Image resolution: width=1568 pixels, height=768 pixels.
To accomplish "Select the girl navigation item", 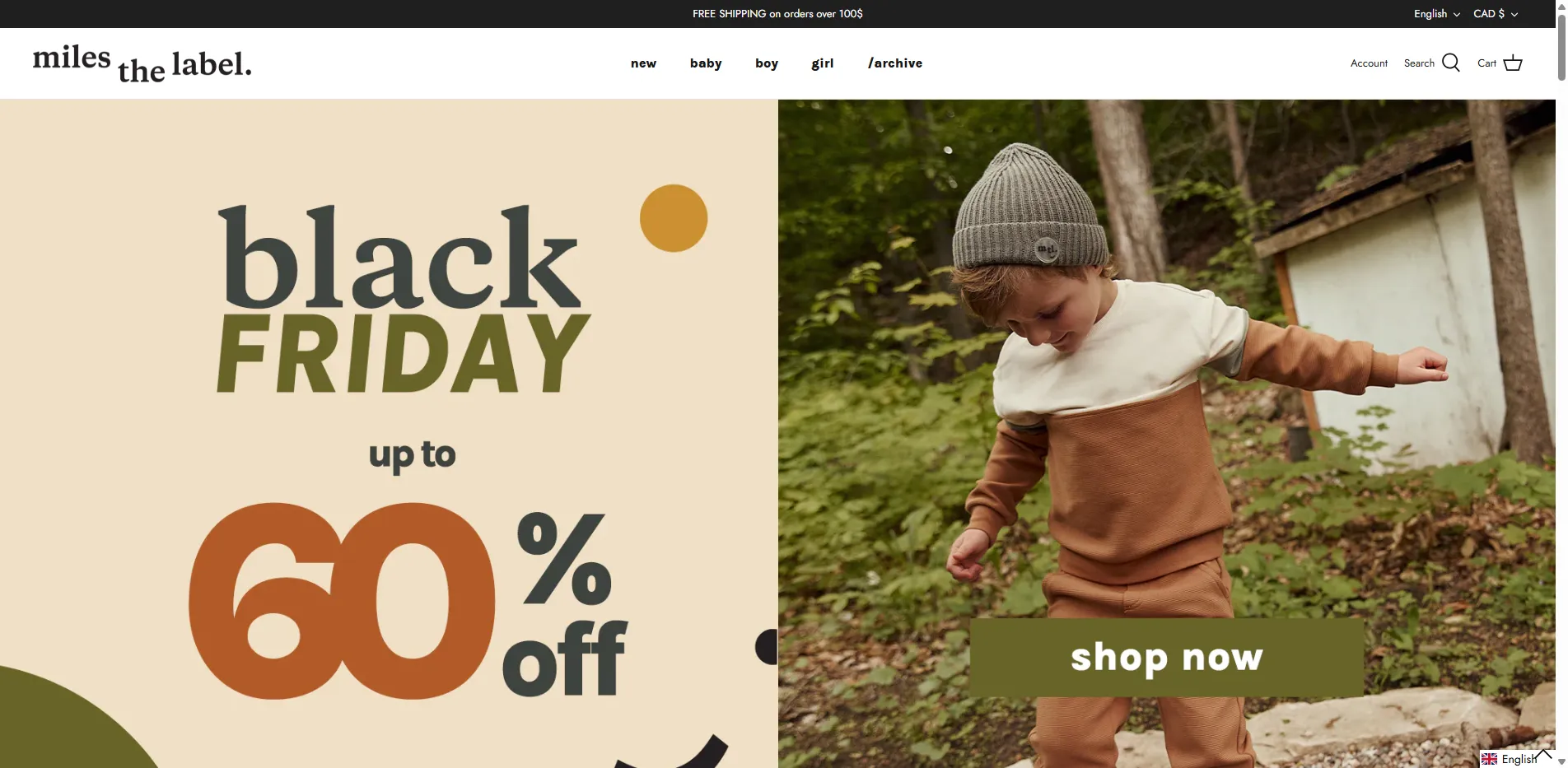I will tap(823, 63).
